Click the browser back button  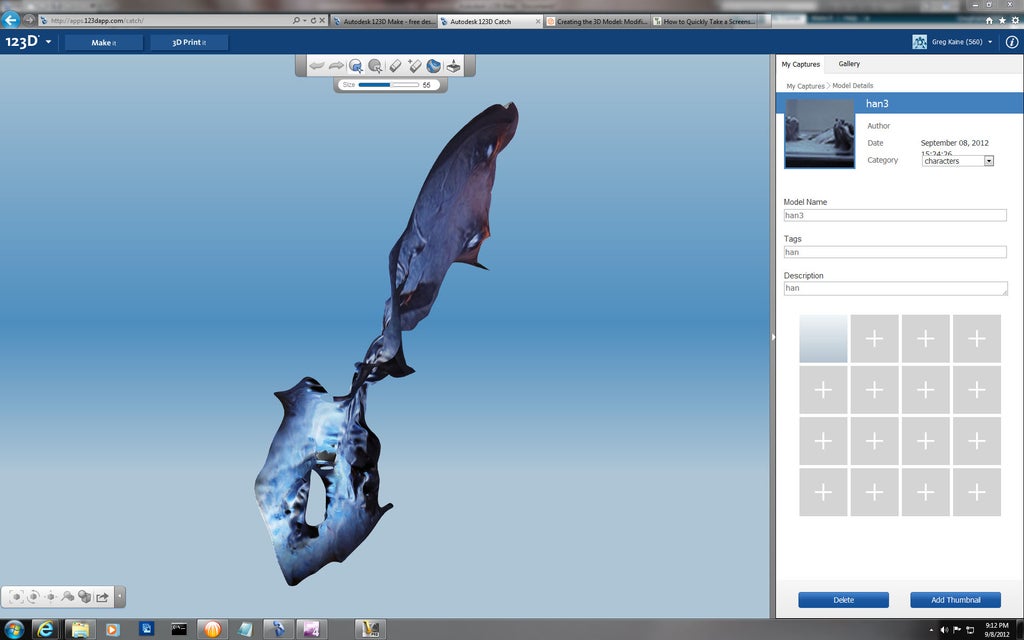click(10, 20)
